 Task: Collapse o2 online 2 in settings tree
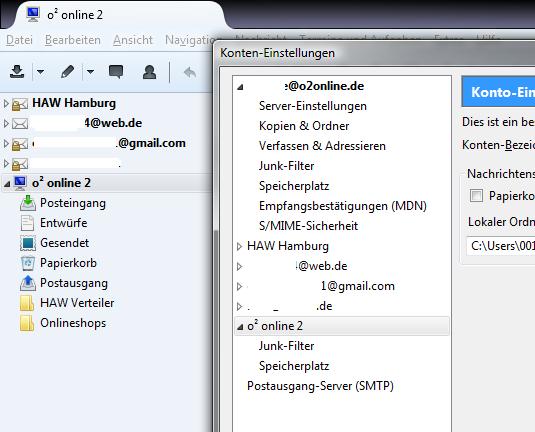click(x=240, y=327)
